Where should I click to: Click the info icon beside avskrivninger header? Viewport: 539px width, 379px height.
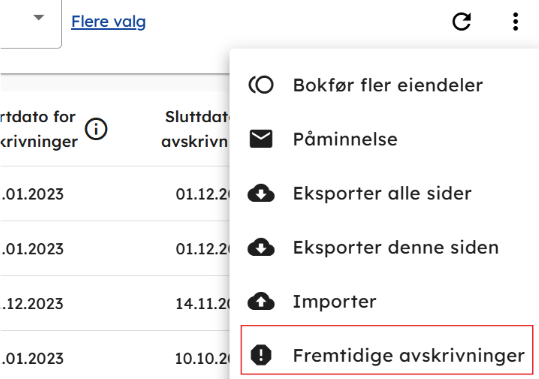(96, 129)
